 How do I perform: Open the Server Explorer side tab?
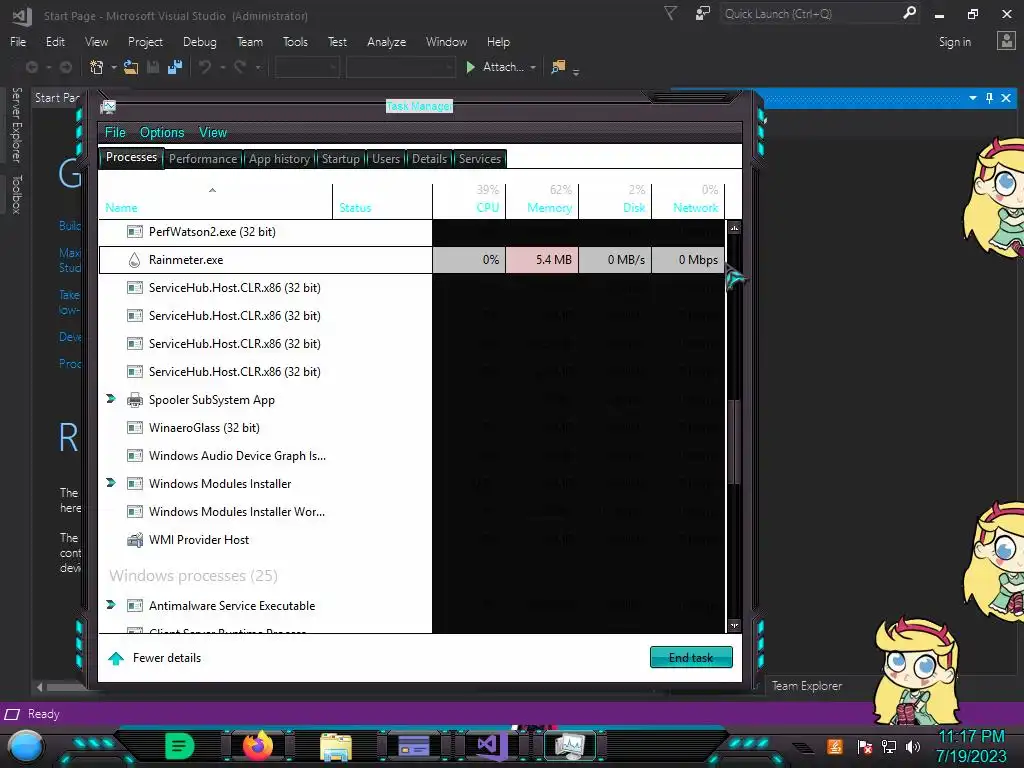click(x=17, y=125)
